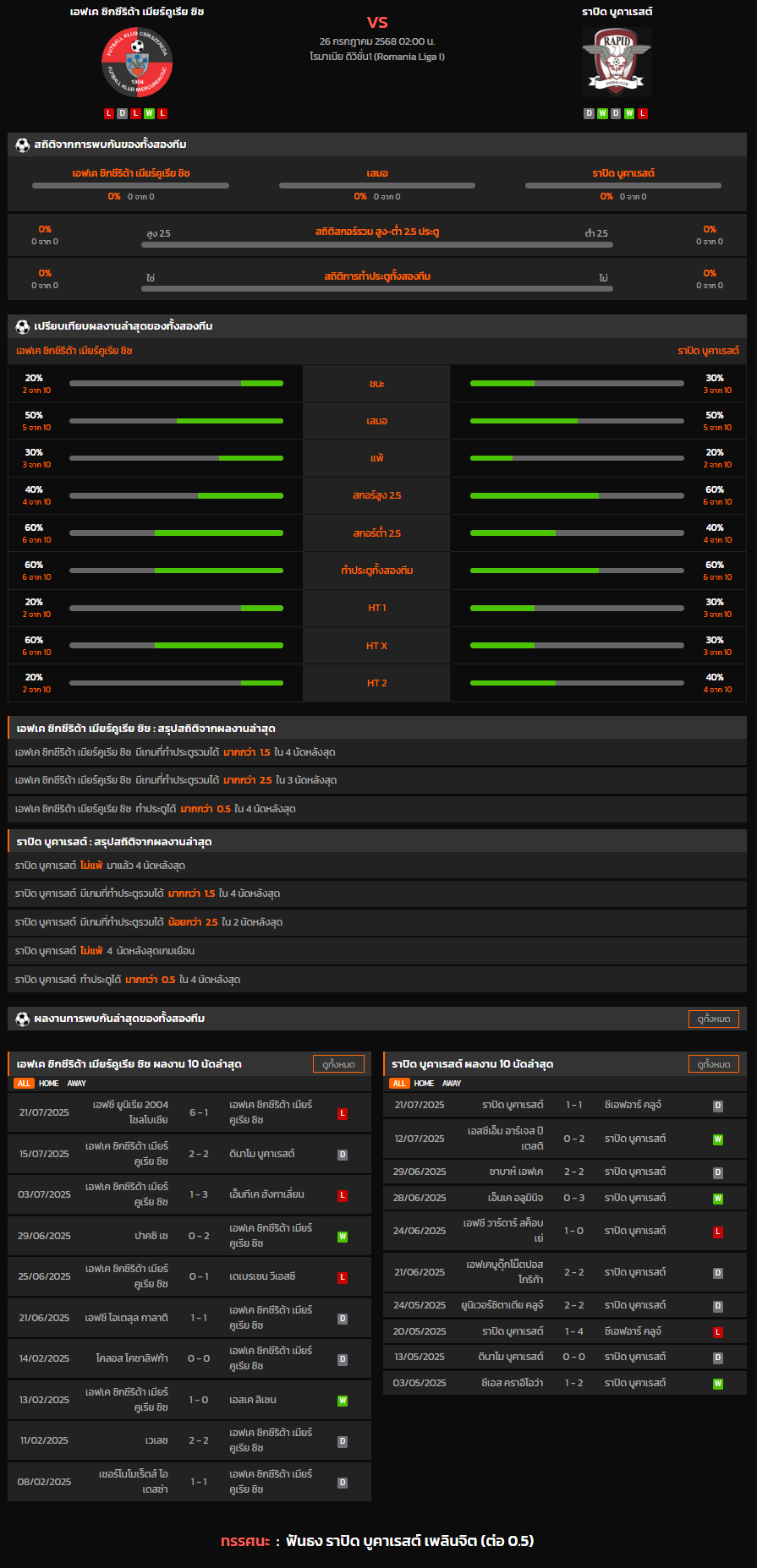Click the W badge on Csikszereda's 29/06/2025 row
This screenshot has width=757, height=1568.
pos(343,1237)
